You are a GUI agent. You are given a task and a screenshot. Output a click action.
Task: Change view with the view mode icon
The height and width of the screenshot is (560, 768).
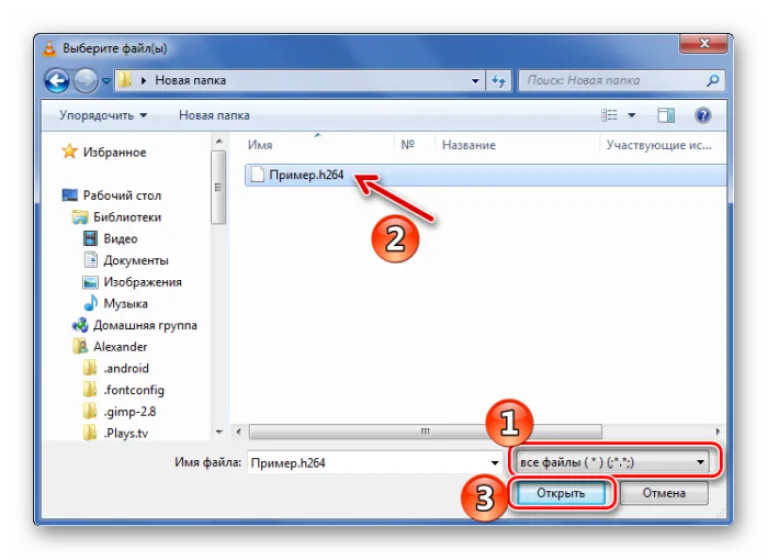pos(609,115)
